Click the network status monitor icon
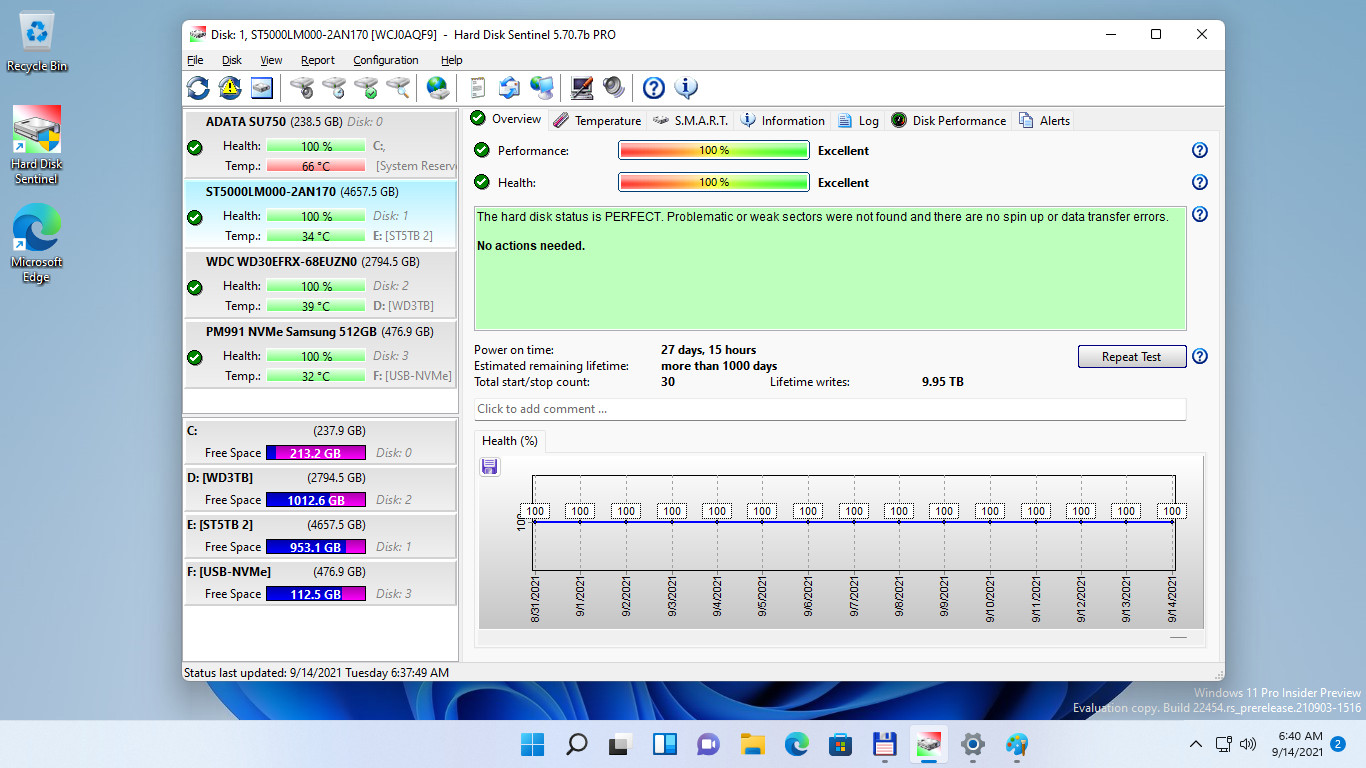The image size is (1366, 768). pos(543,88)
